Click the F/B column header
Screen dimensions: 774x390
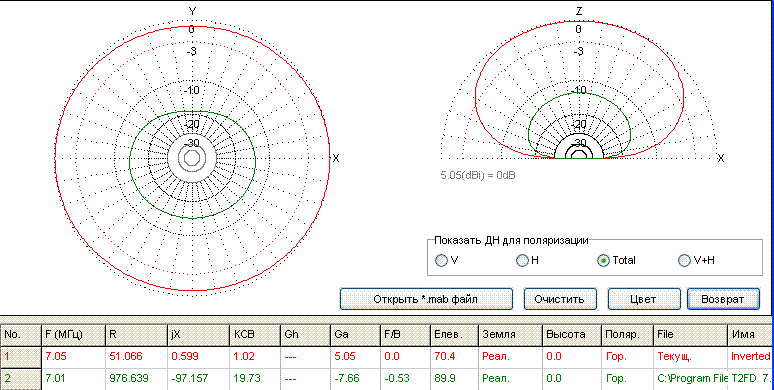point(405,335)
